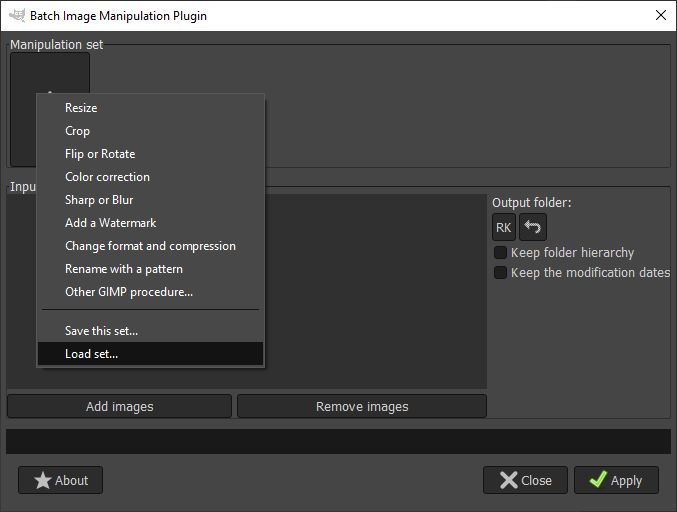Select Load set... from the menu
The image size is (677, 512).
point(91,354)
